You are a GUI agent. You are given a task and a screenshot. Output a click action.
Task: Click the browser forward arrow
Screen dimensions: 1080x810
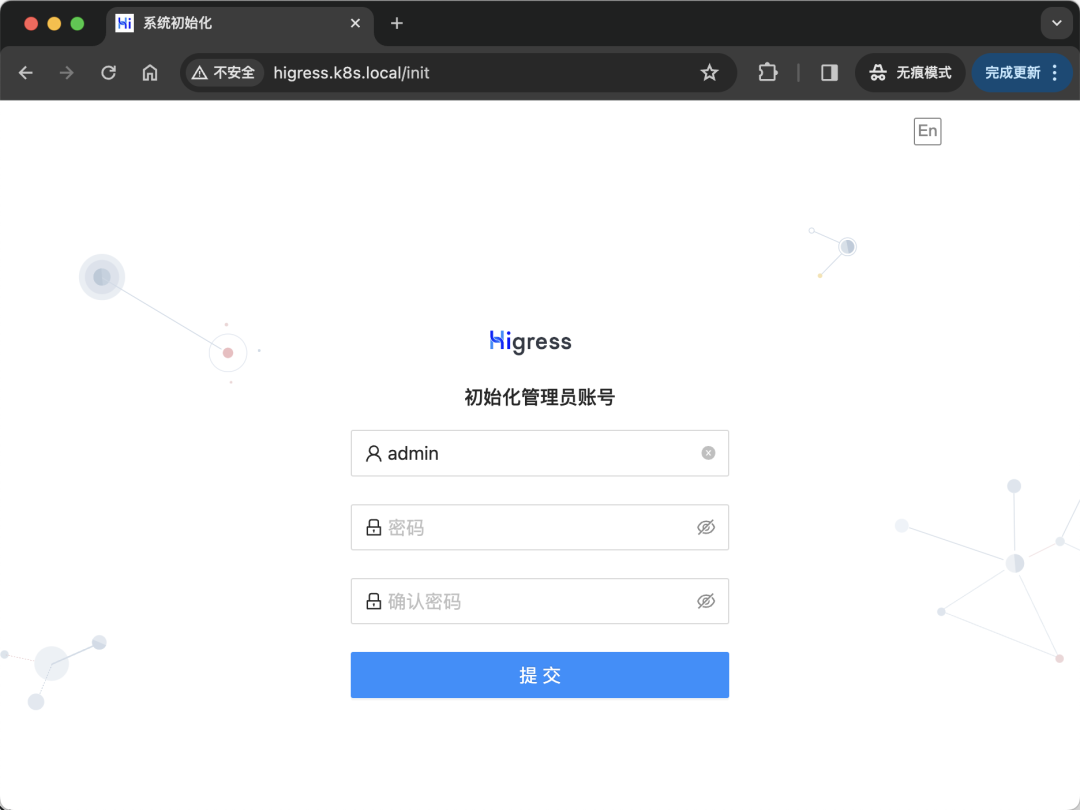(x=67, y=73)
